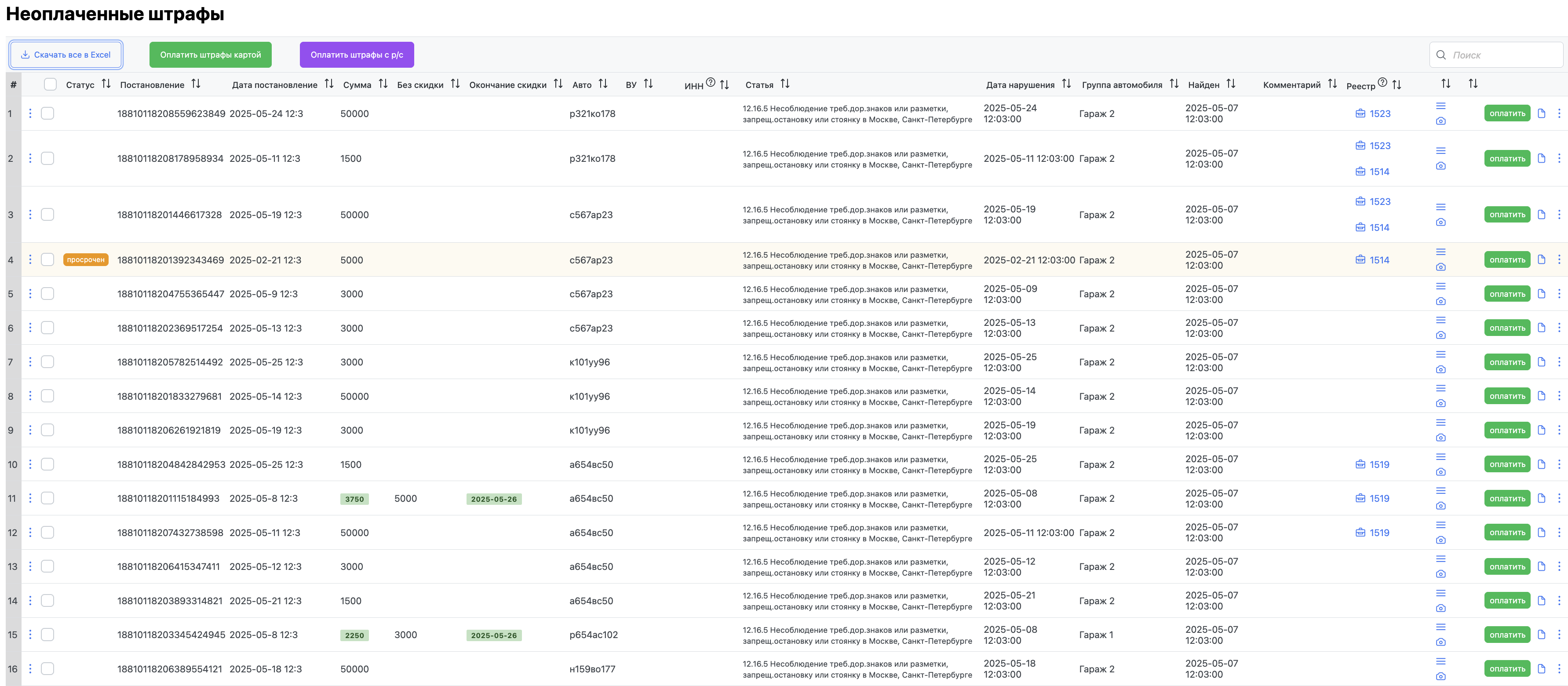The width and height of the screenshot is (1568, 686).
Task: Open left three-dot menu of row 1
Action: pyautogui.click(x=30, y=113)
